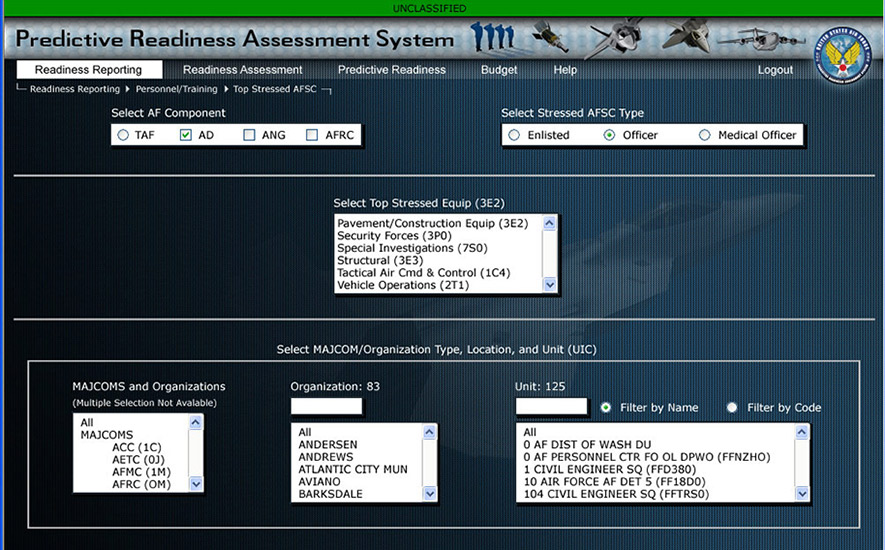The width and height of the screenshot is (885, 550).
Task: Click the soldiers silhouette icon in header
Action: pyautogui.click(x=493, y=39)
